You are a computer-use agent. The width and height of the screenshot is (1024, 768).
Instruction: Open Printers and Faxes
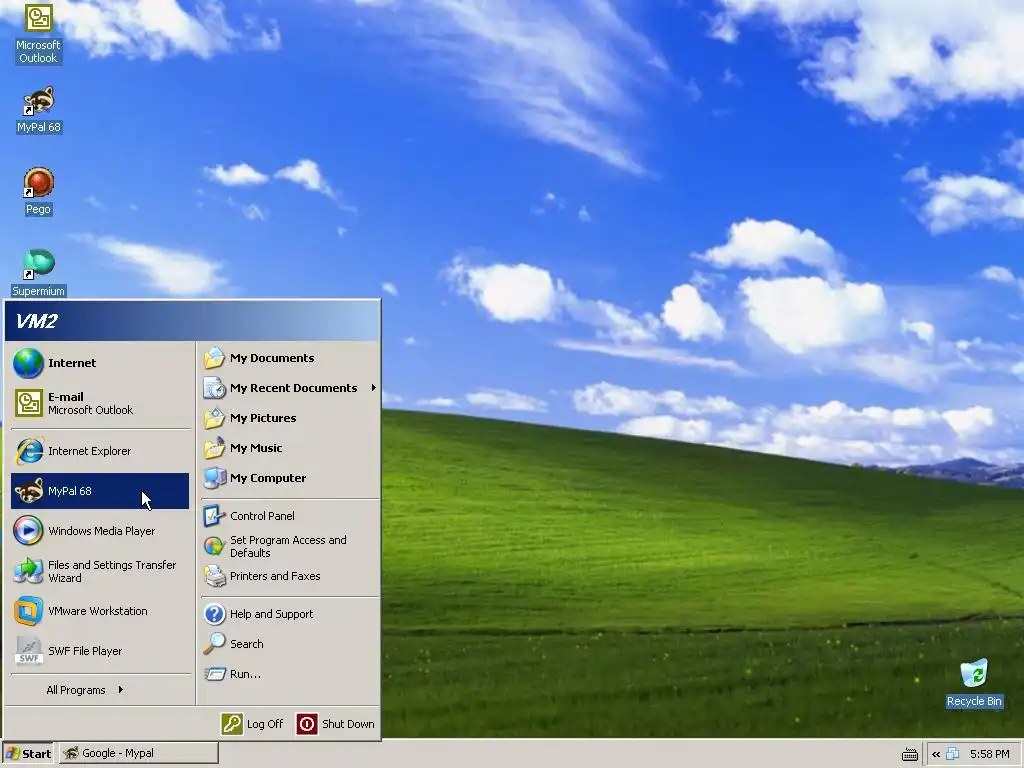pos(290,576)
